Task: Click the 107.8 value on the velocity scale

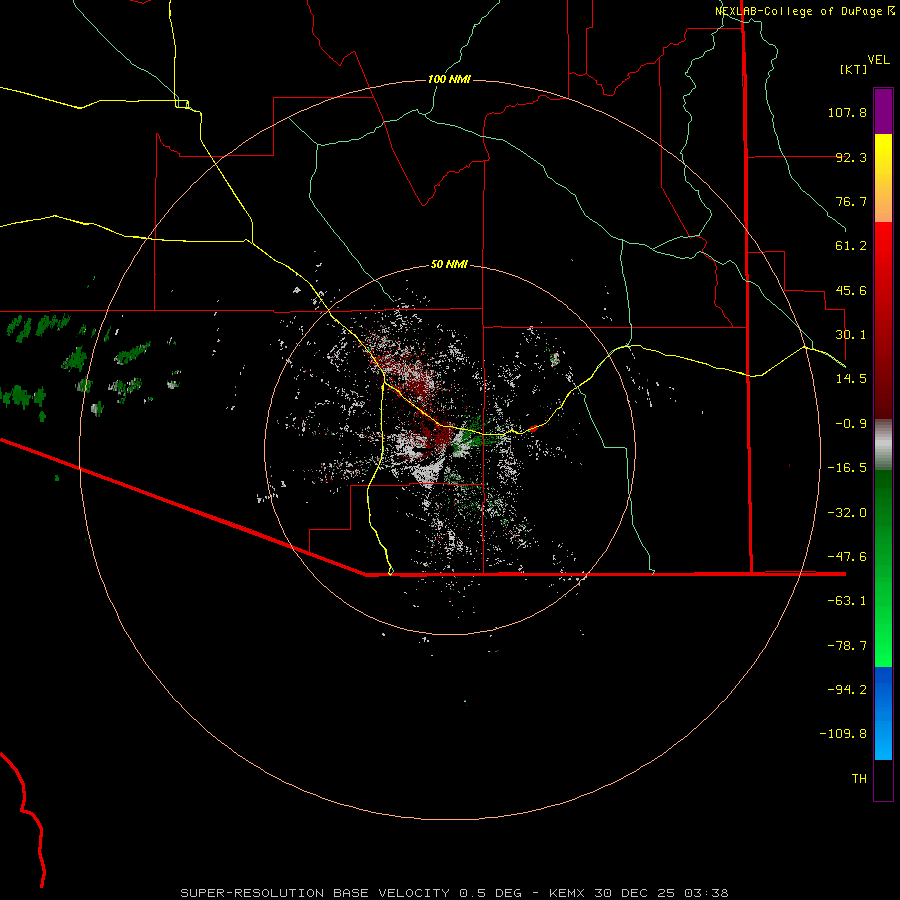Action: [847, 112]
